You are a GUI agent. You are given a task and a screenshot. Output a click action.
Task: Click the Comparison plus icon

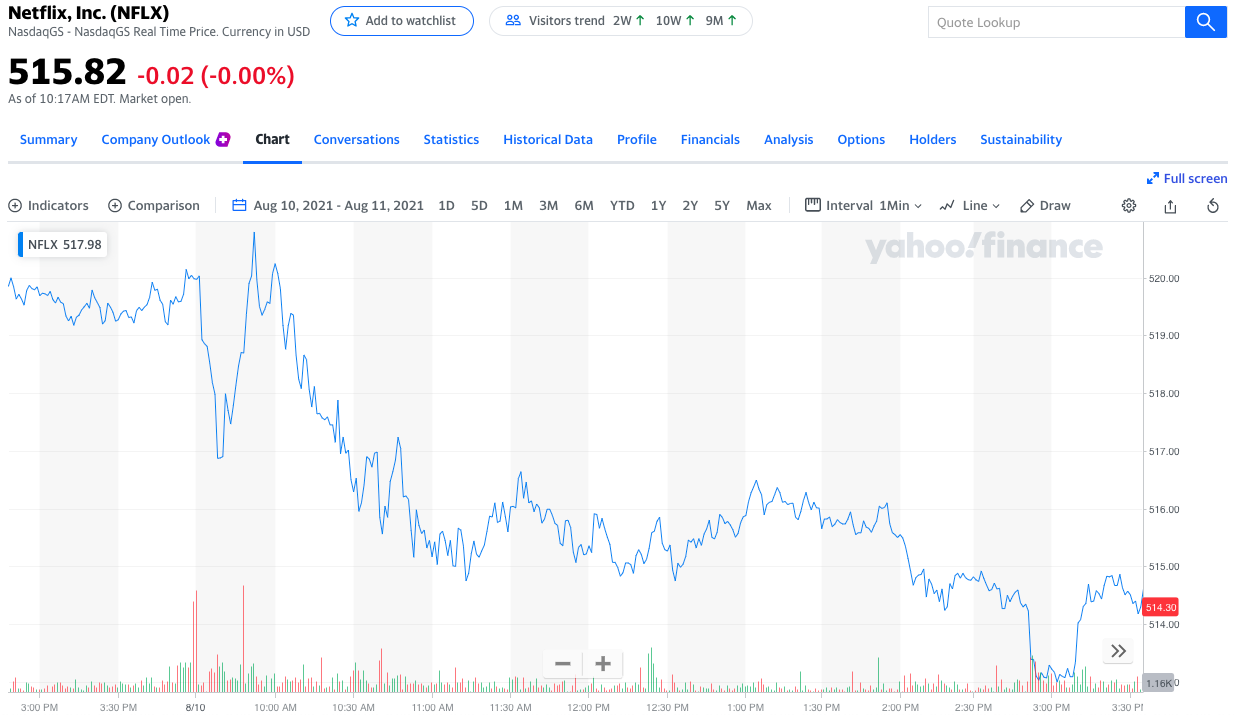pos(115,205)
